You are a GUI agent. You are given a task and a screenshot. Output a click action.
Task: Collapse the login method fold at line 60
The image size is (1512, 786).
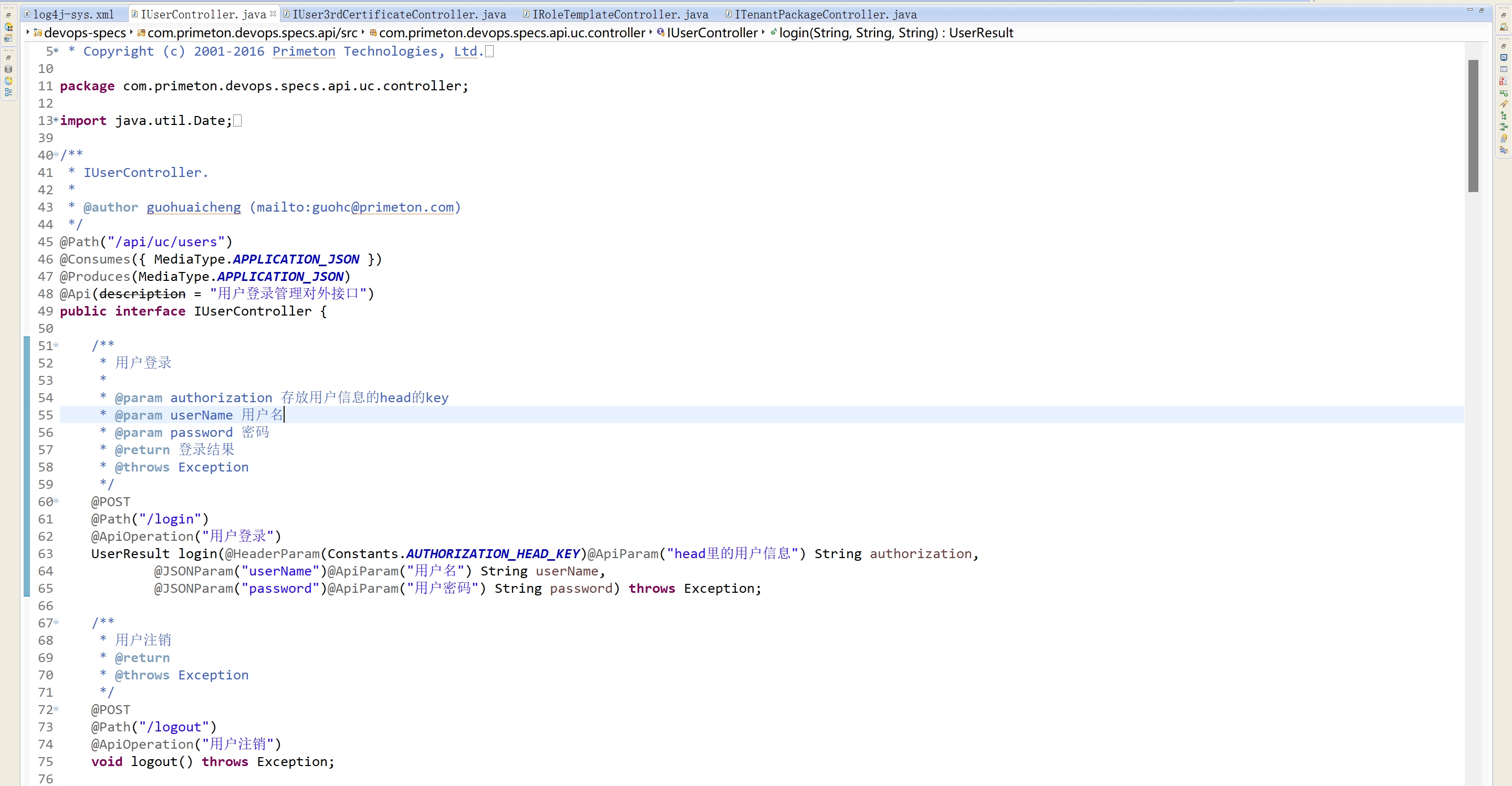coord(56,501)
